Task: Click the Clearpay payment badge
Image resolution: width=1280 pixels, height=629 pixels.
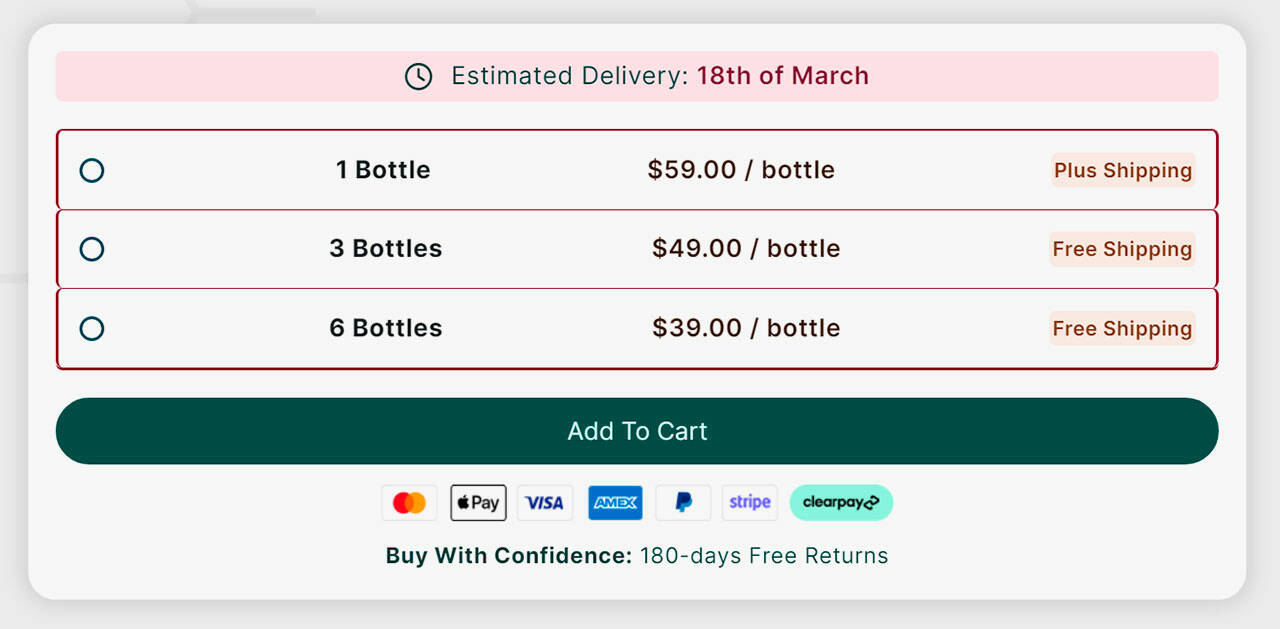Action: 841,503
